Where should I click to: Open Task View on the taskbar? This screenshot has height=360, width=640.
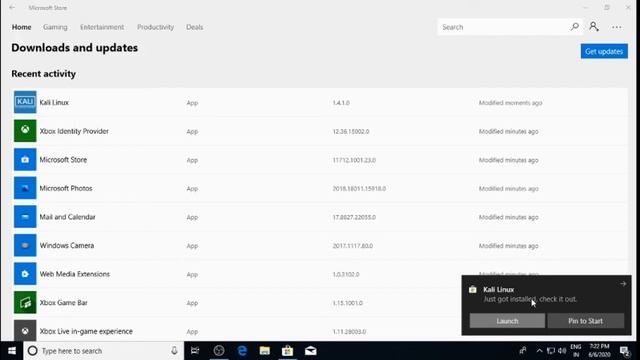click(x=195, y=351)
